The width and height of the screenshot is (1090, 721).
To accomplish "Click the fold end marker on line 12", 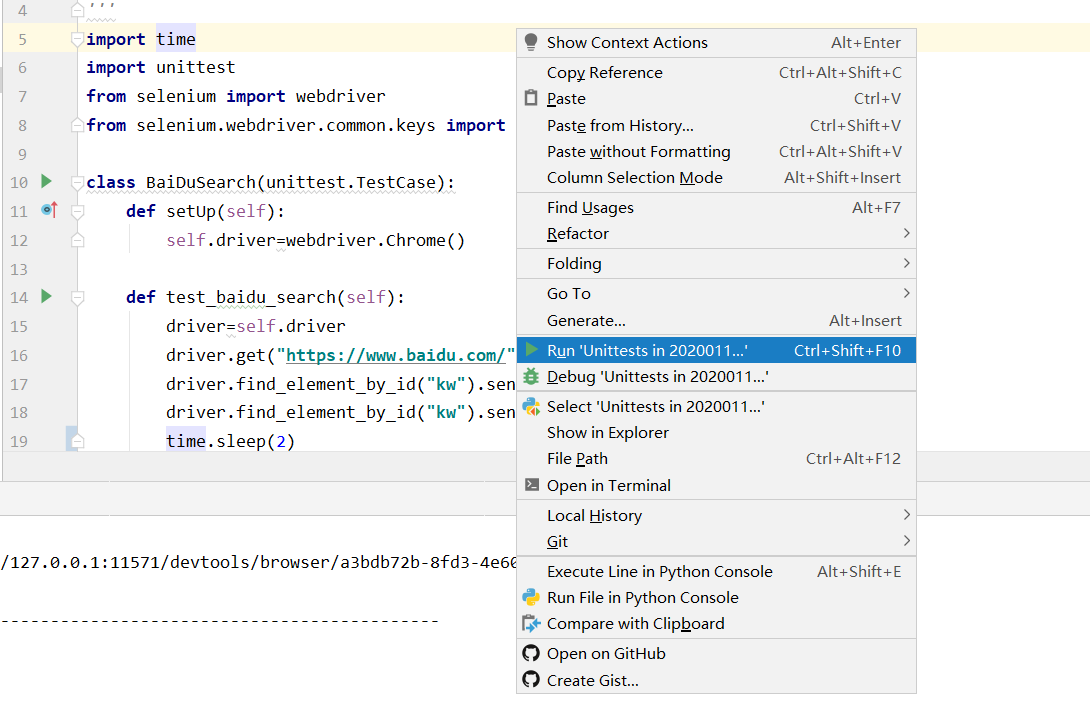I will (x=78, y=240).
